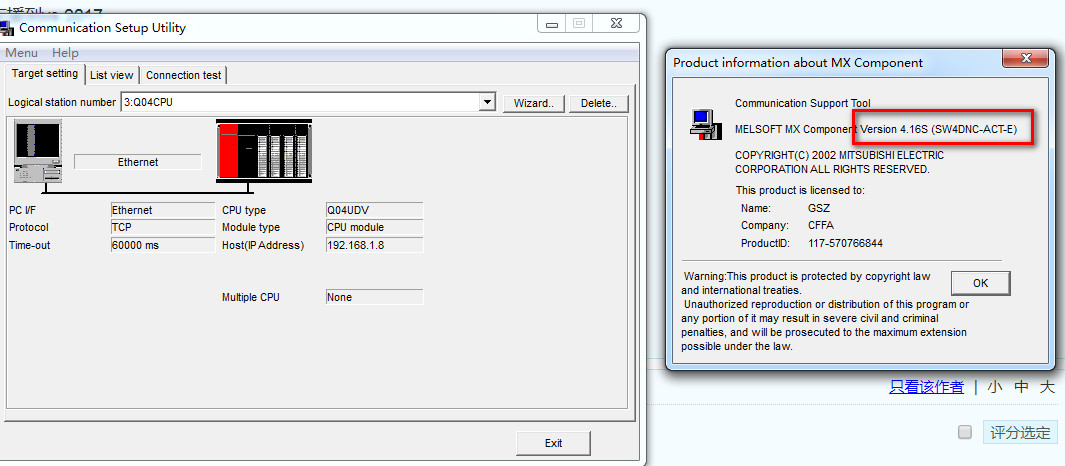Minimize the Communication Setup Utility window
1065x466 pixels.
click(551, 24)
